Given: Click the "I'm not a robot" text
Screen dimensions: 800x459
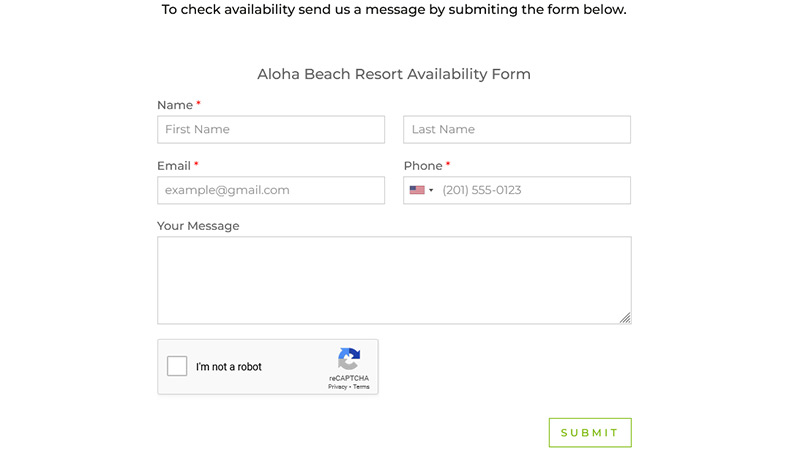Looking at the screenshot, I should click(229, 367).
